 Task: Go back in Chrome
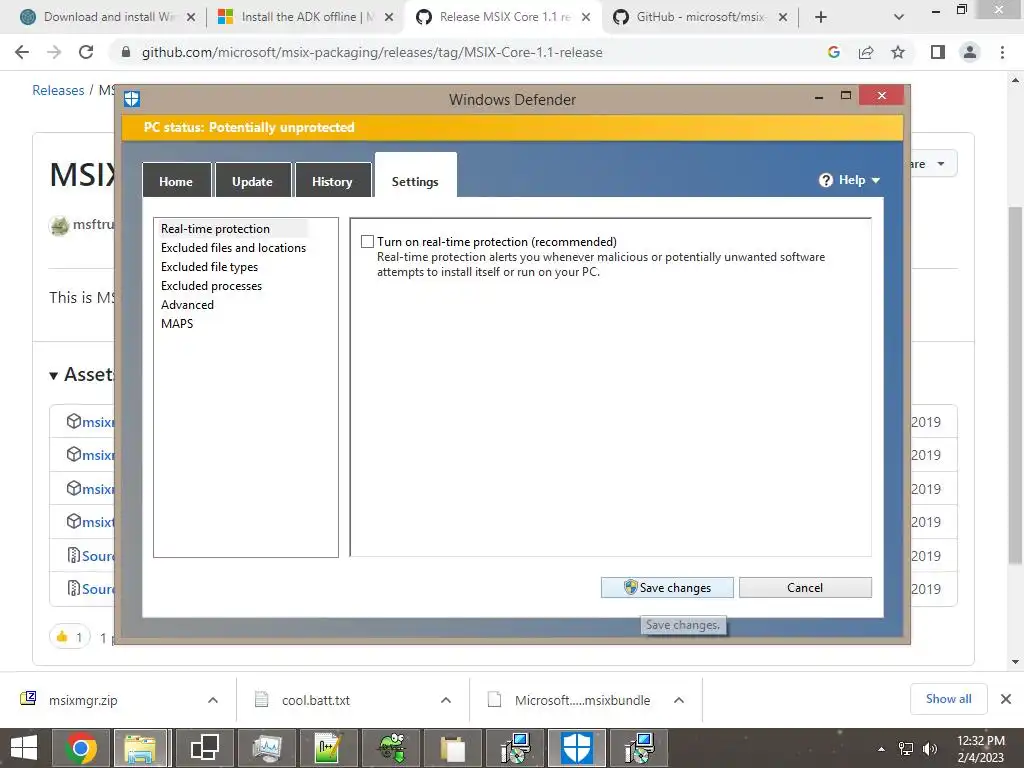tap(22, 52)
